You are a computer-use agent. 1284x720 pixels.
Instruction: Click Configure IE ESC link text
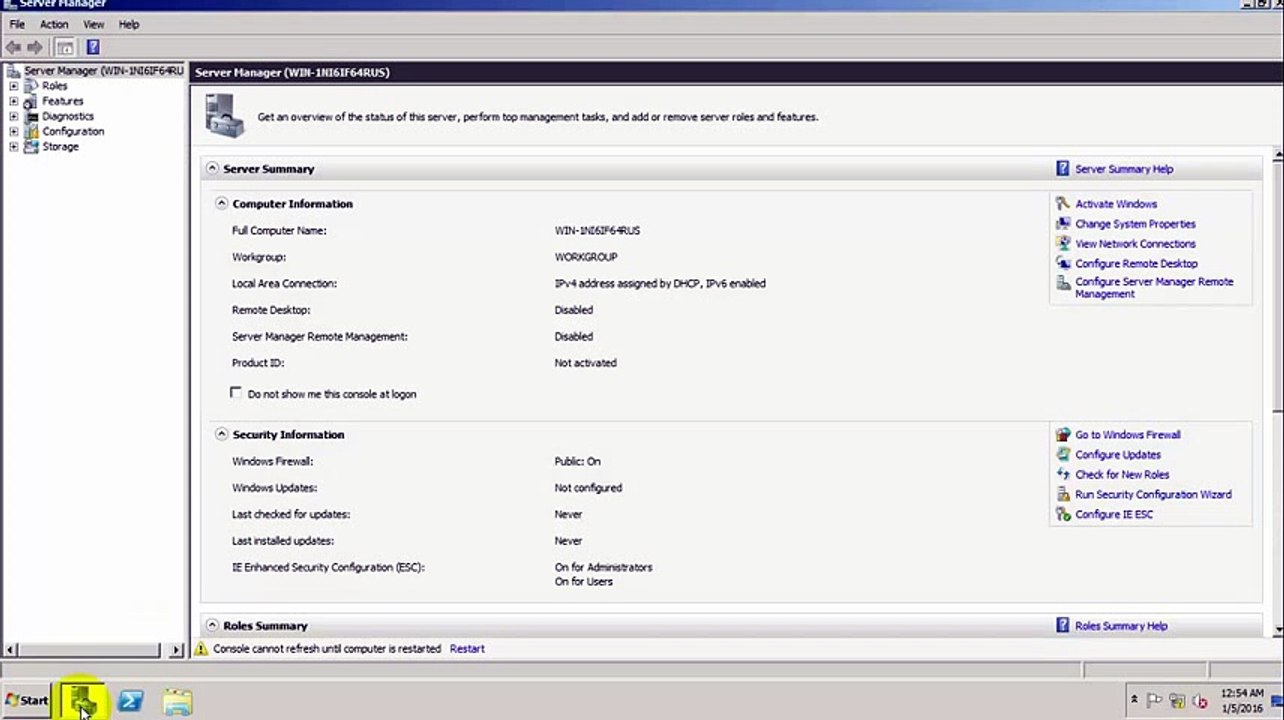click(x=1114, y=515)
